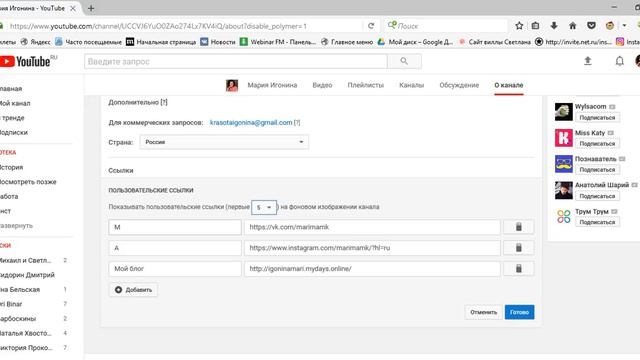Subscribe to Miss Katy
Image resolution: width=640 pixels, height=360 pixels.
coord(597,144)
